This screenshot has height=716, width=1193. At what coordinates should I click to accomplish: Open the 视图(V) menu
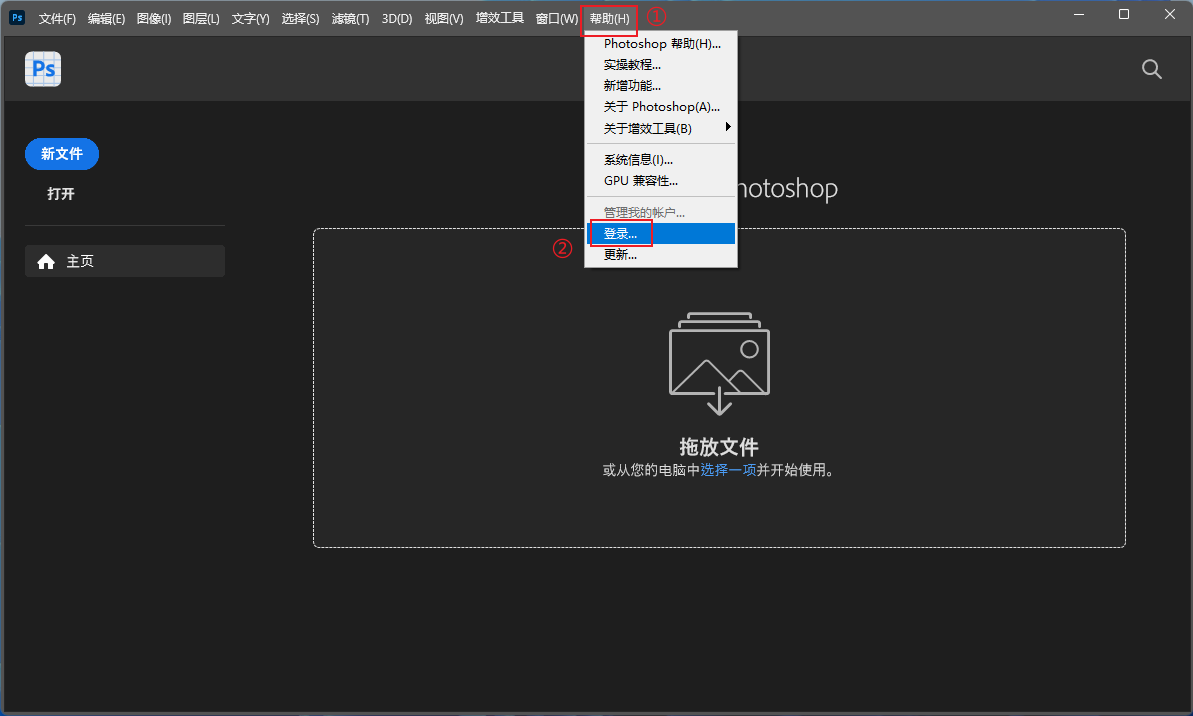point(444,18)
